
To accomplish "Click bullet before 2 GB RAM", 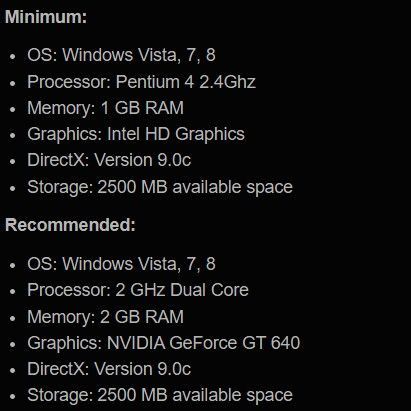I will 13,318.
